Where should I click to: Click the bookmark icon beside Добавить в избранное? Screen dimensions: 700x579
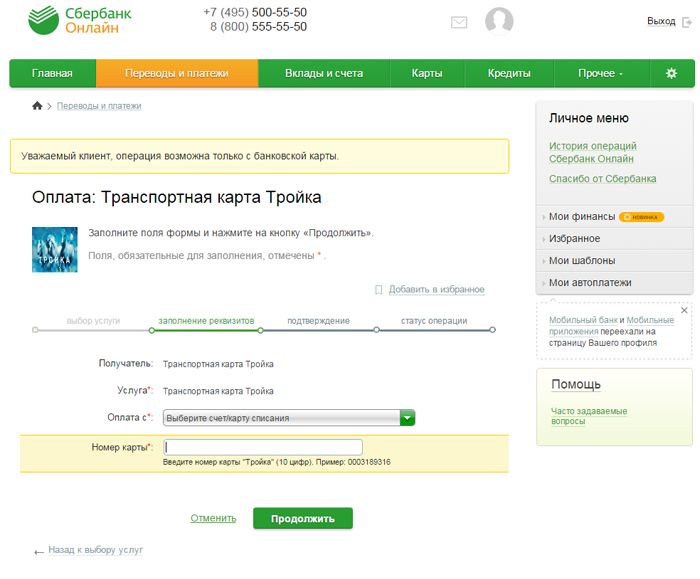[x=378, y=290]
